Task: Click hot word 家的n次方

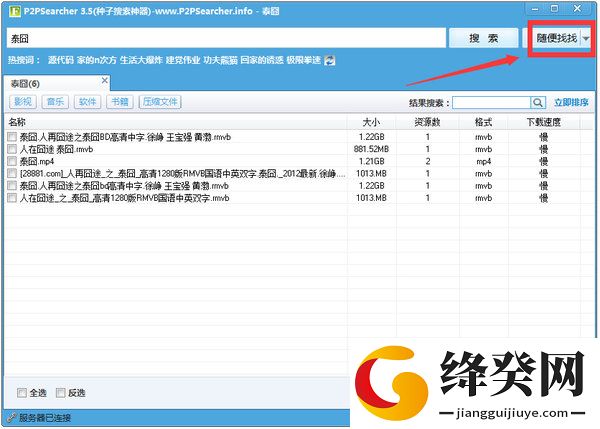Action: pos(97,60)
